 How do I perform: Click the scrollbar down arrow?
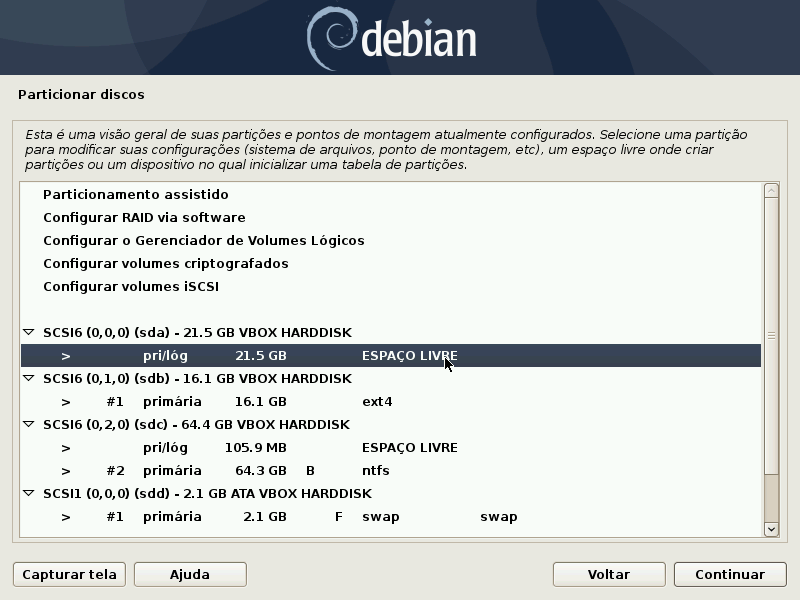pos(771,529)
